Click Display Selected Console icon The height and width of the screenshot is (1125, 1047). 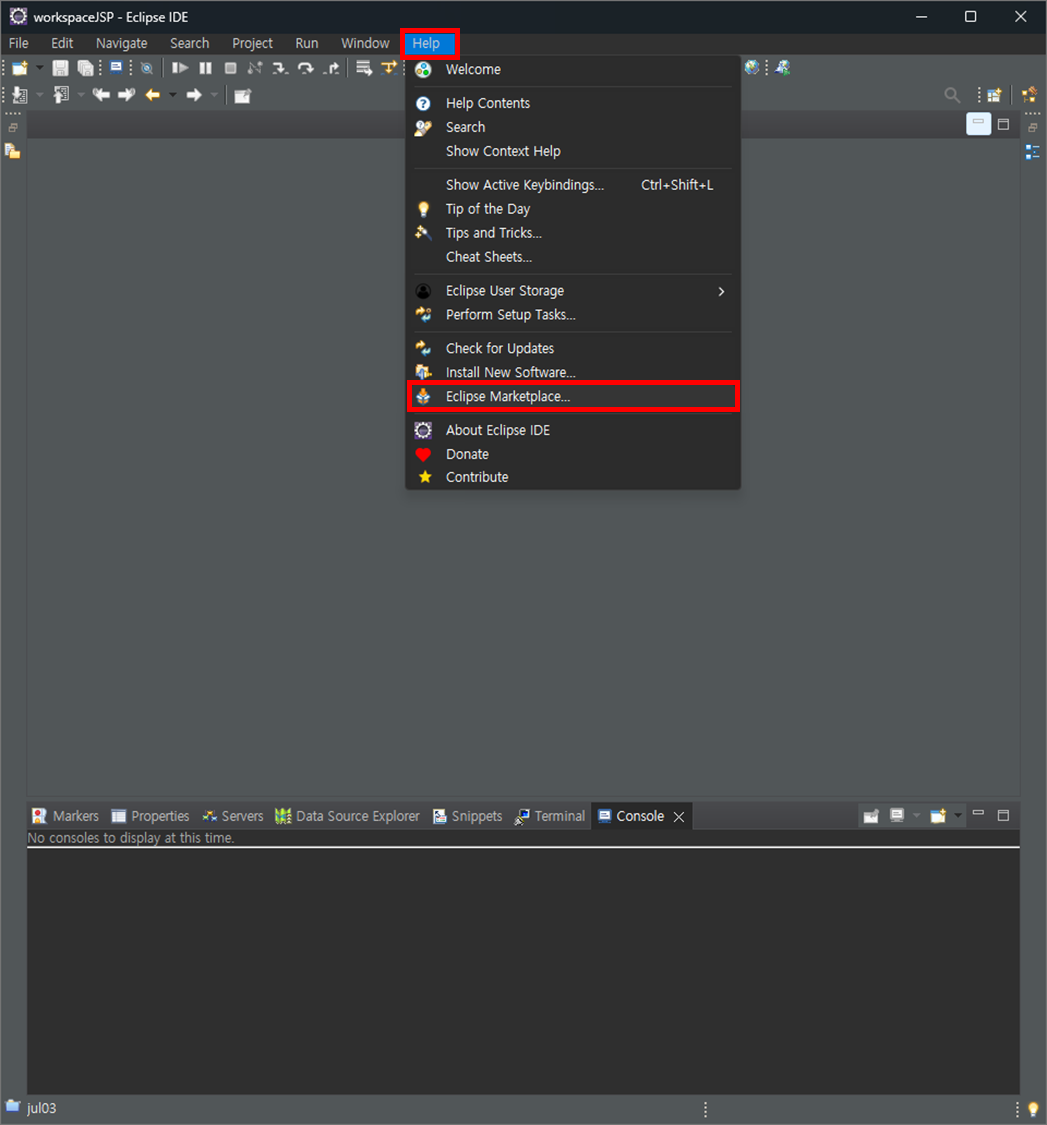[x=897, y=816]
